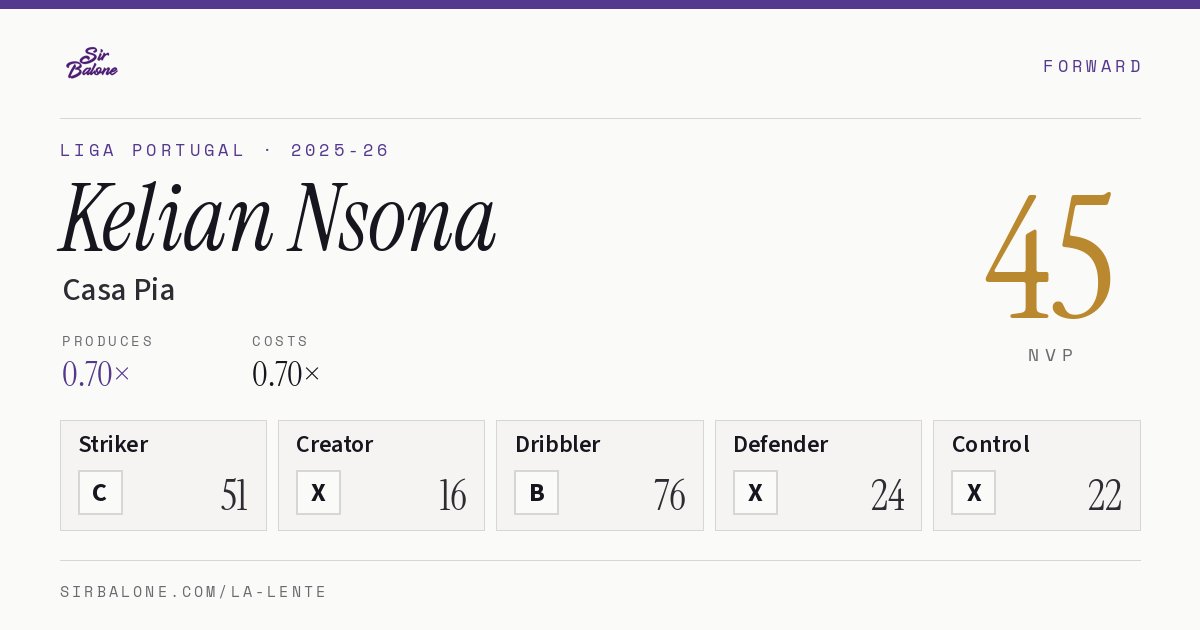Click the Striker grade C badge
Screen dimensions: 1200x630
[100, 492]
